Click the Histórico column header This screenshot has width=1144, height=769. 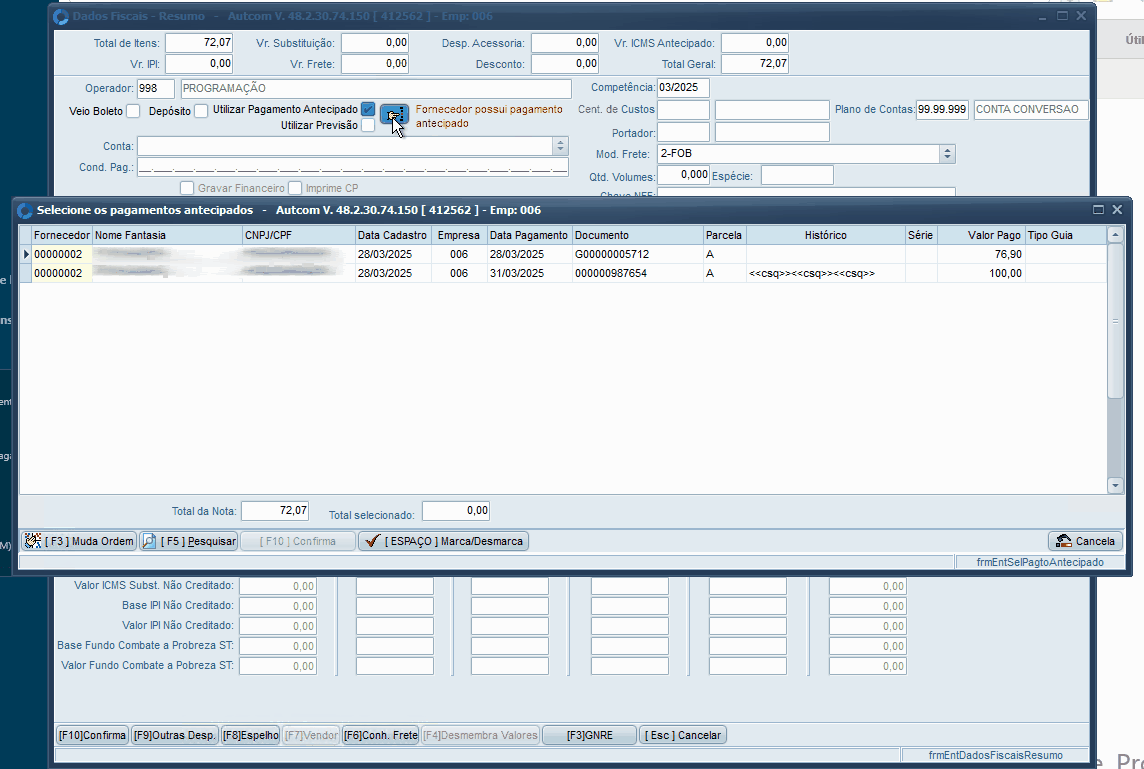826,236
